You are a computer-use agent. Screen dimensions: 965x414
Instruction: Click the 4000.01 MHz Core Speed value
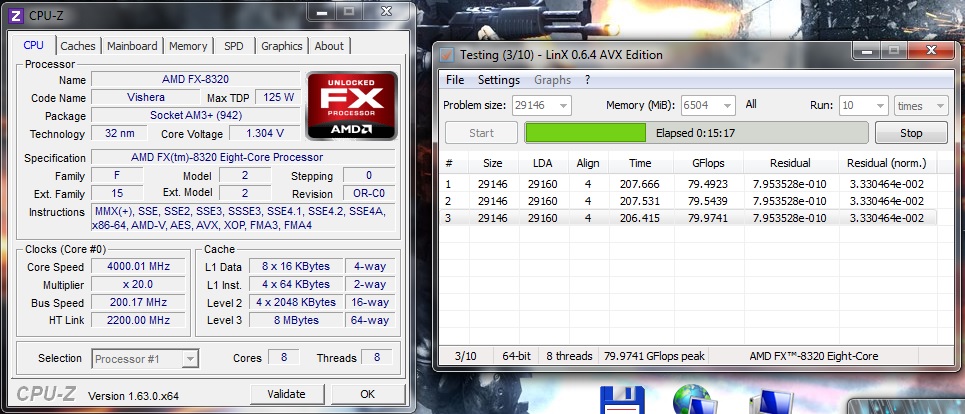point(138,266)
